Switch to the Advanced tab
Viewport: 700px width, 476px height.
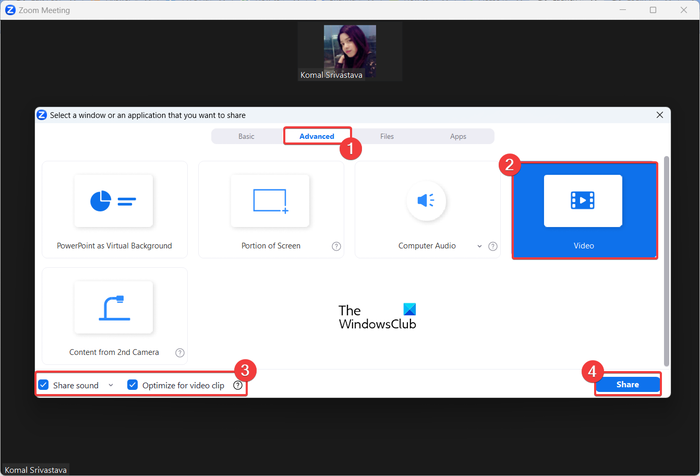(317, 136)
